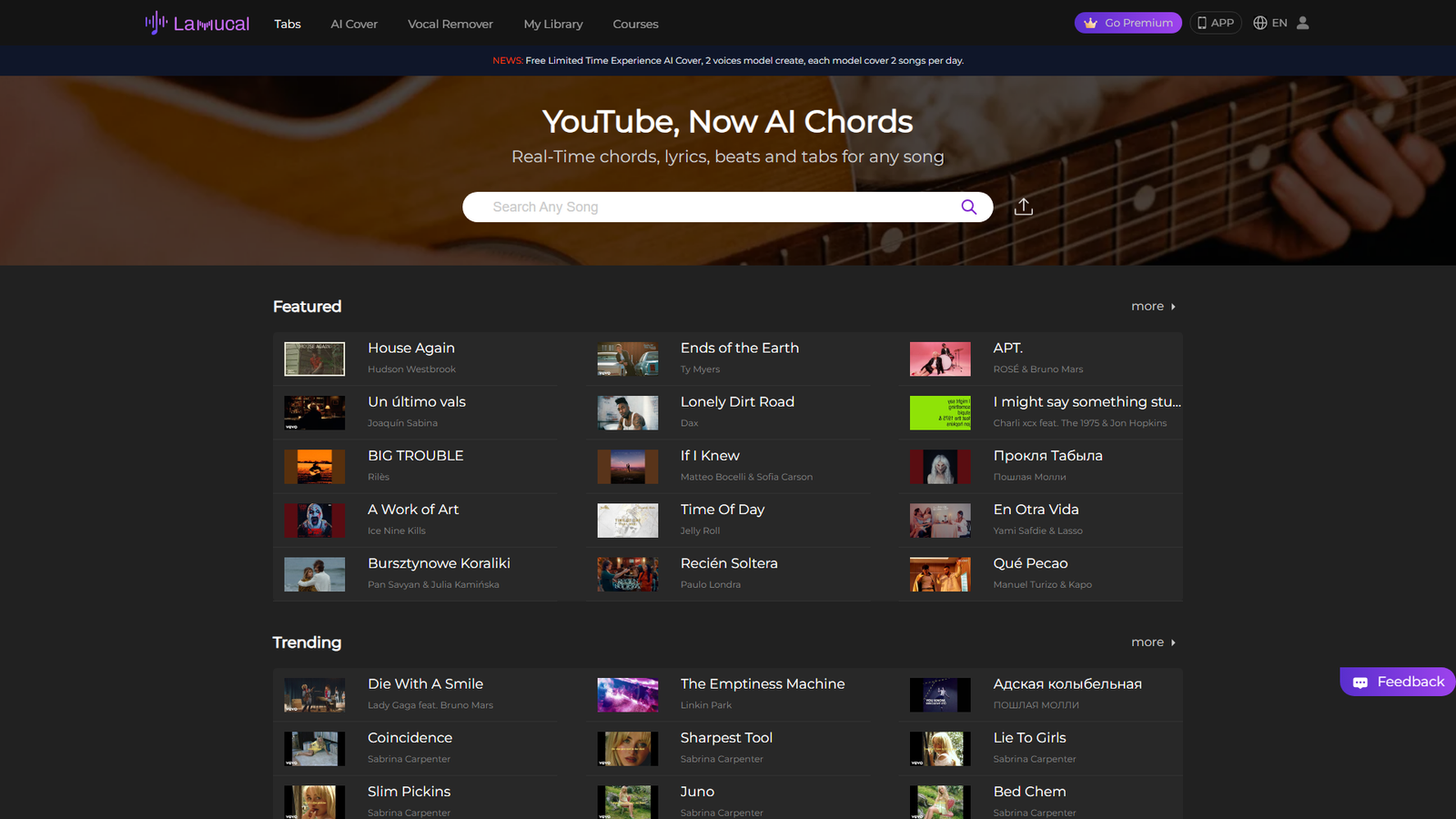Select Qué Pecao title
1456x819 pixels.
pos(1031,563)
